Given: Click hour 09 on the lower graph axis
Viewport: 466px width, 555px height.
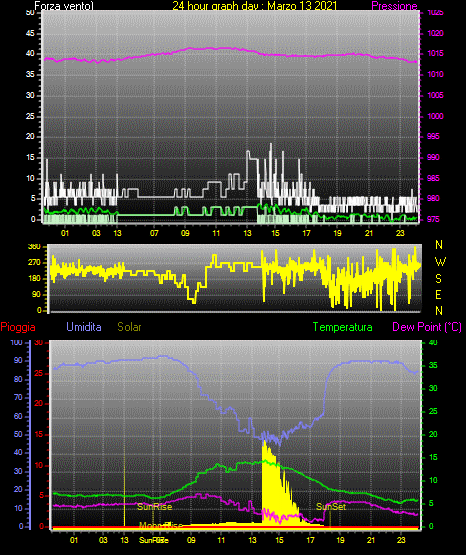Looking at the screenshot, I should [191, 540].
